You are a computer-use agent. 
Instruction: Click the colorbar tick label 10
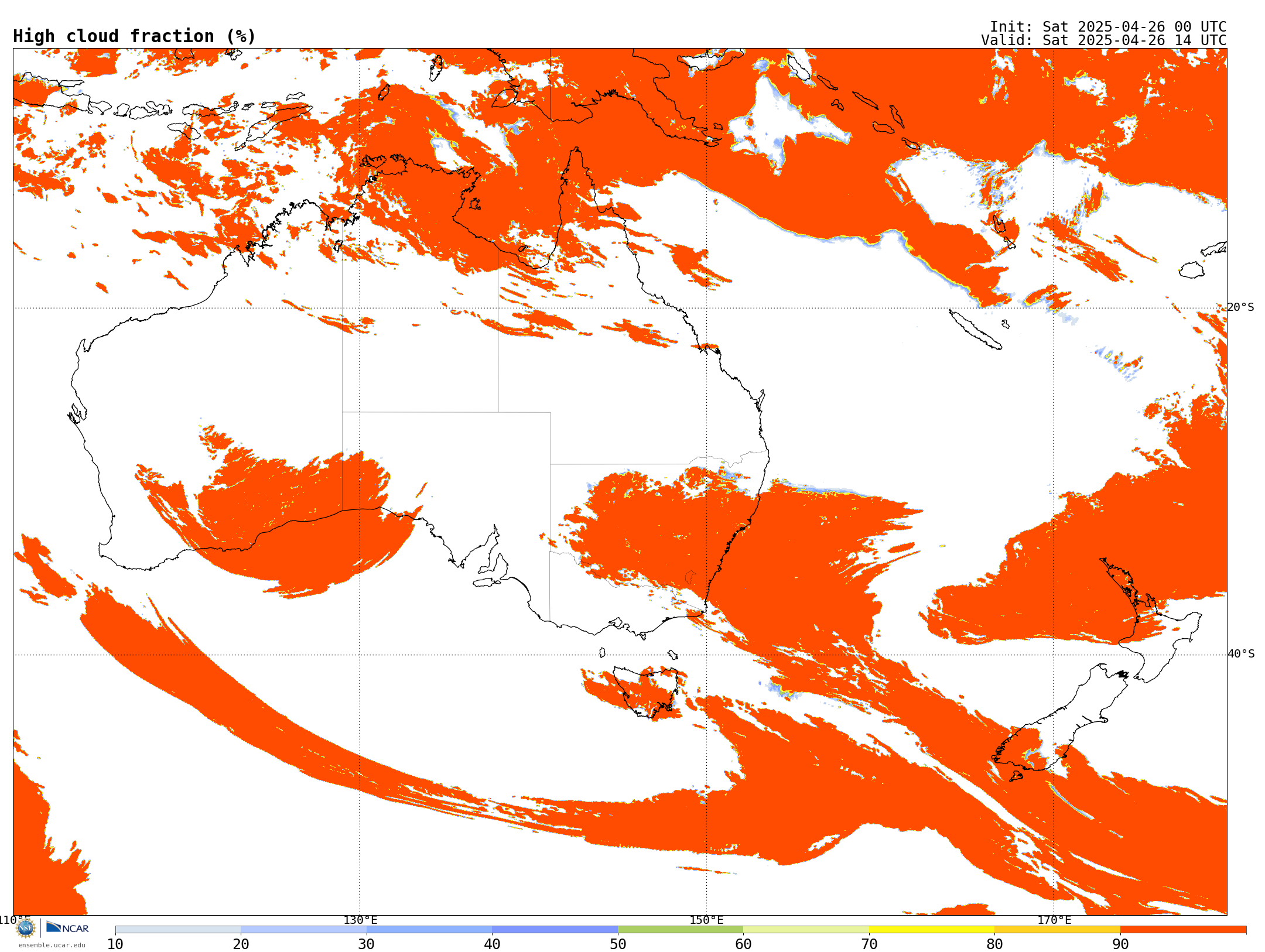[115, 944]
